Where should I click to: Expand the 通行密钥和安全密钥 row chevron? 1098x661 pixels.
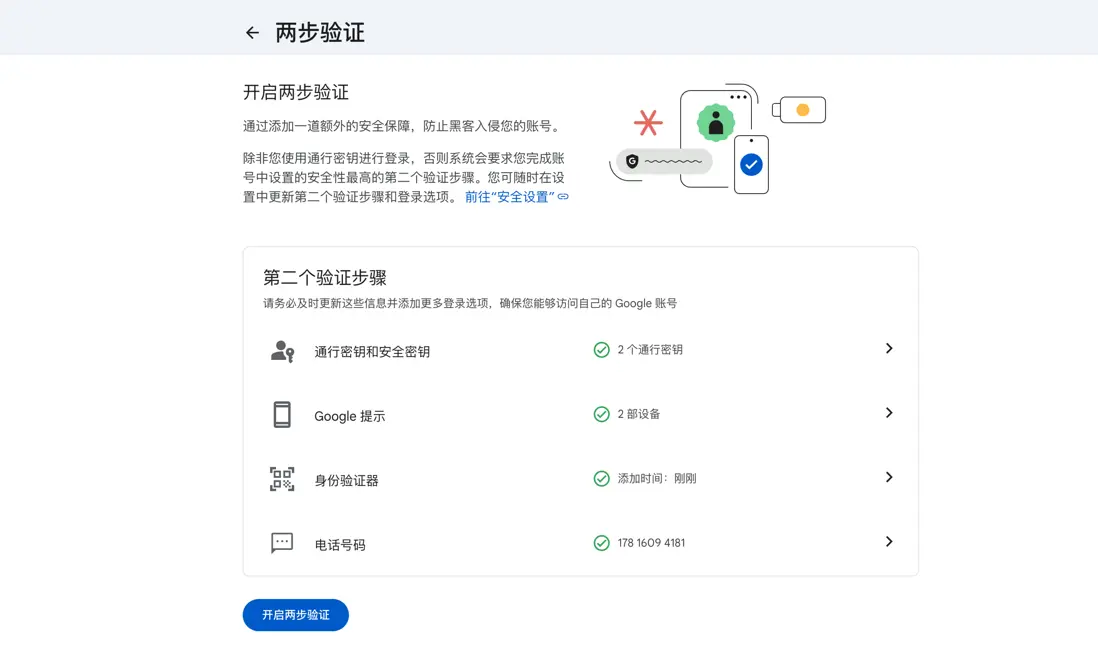tap(889, 348)
